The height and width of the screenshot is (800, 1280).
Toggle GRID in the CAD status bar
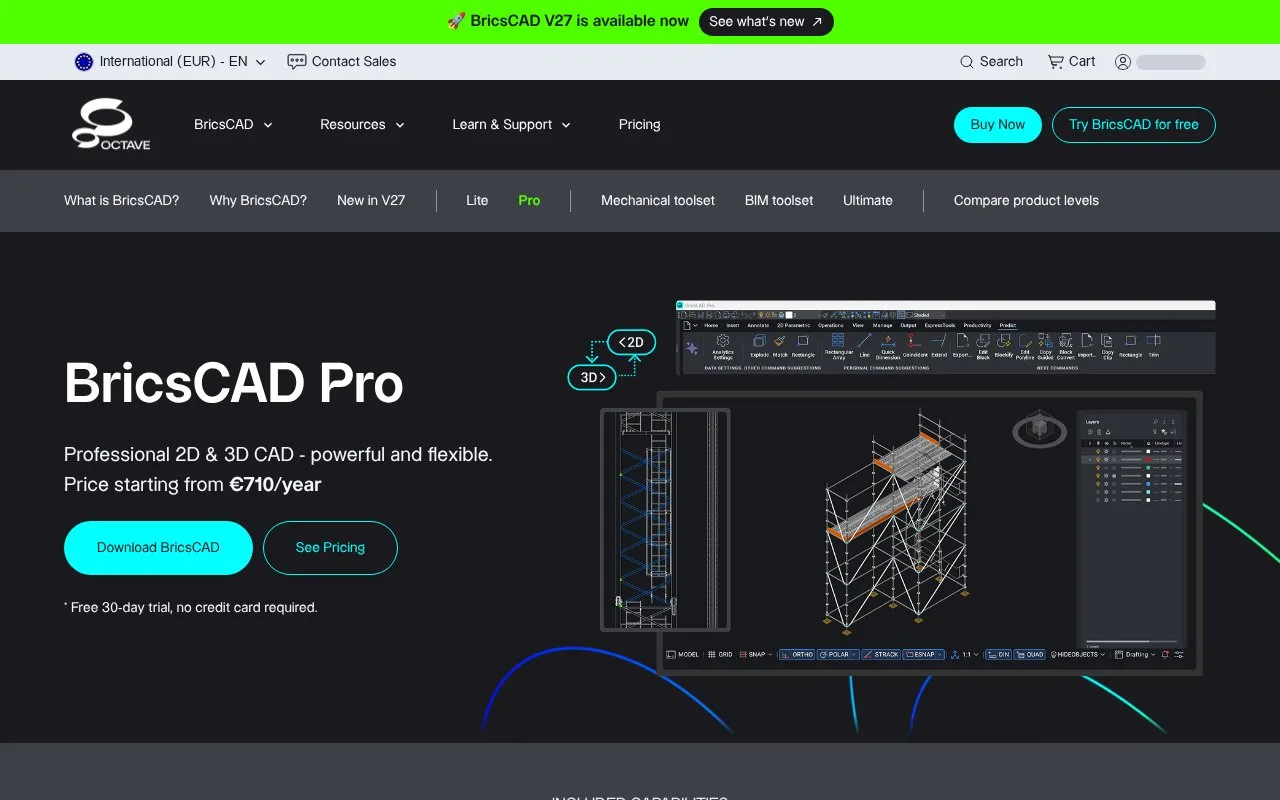point(719,654)
